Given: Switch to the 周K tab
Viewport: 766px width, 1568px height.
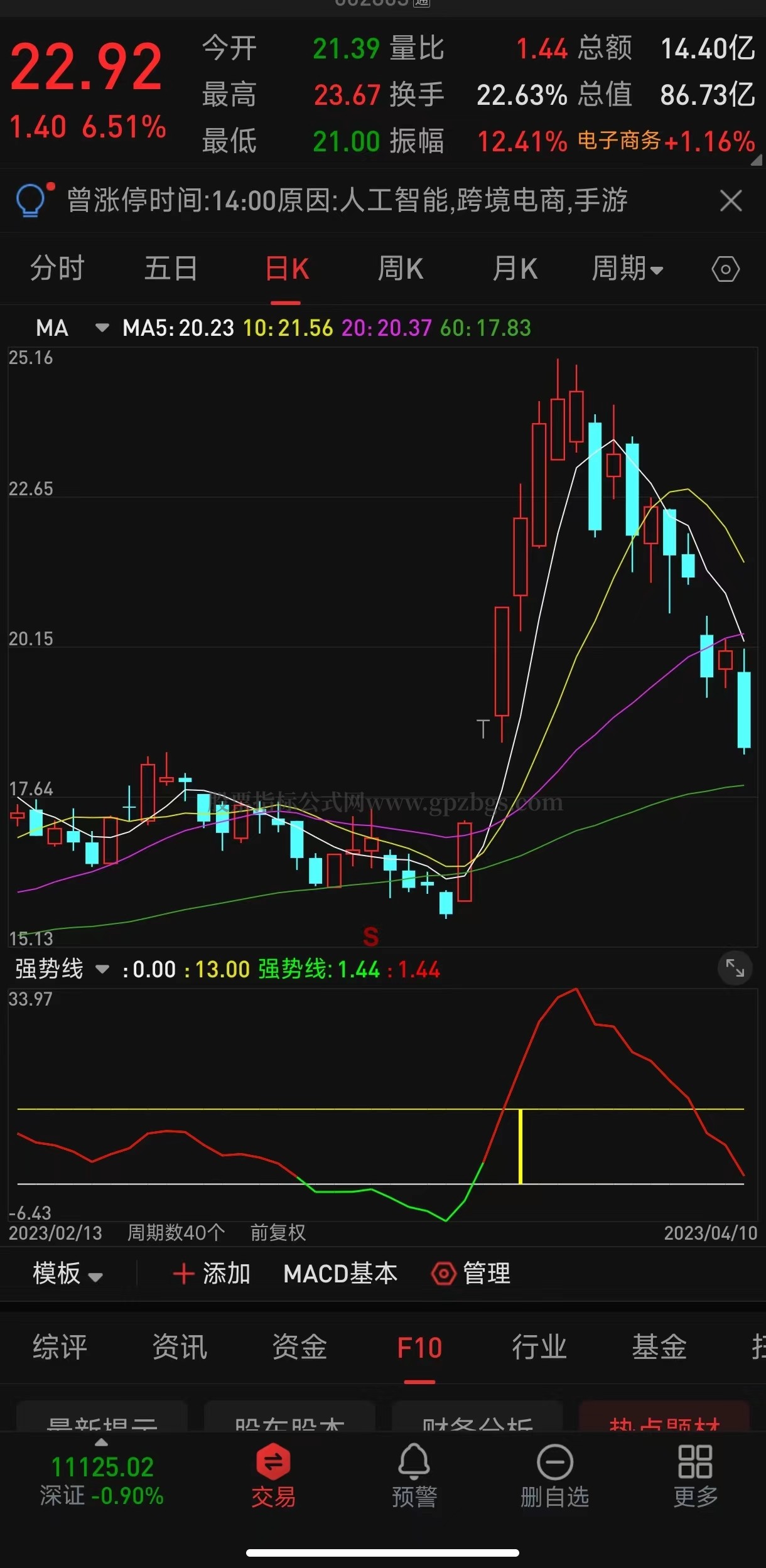Looking at the screenshot, I should coord(401,269).
